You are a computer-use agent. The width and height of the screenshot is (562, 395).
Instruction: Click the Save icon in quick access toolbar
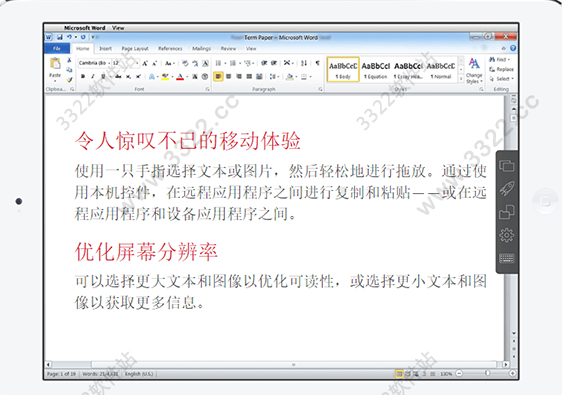tap(59, 37)
